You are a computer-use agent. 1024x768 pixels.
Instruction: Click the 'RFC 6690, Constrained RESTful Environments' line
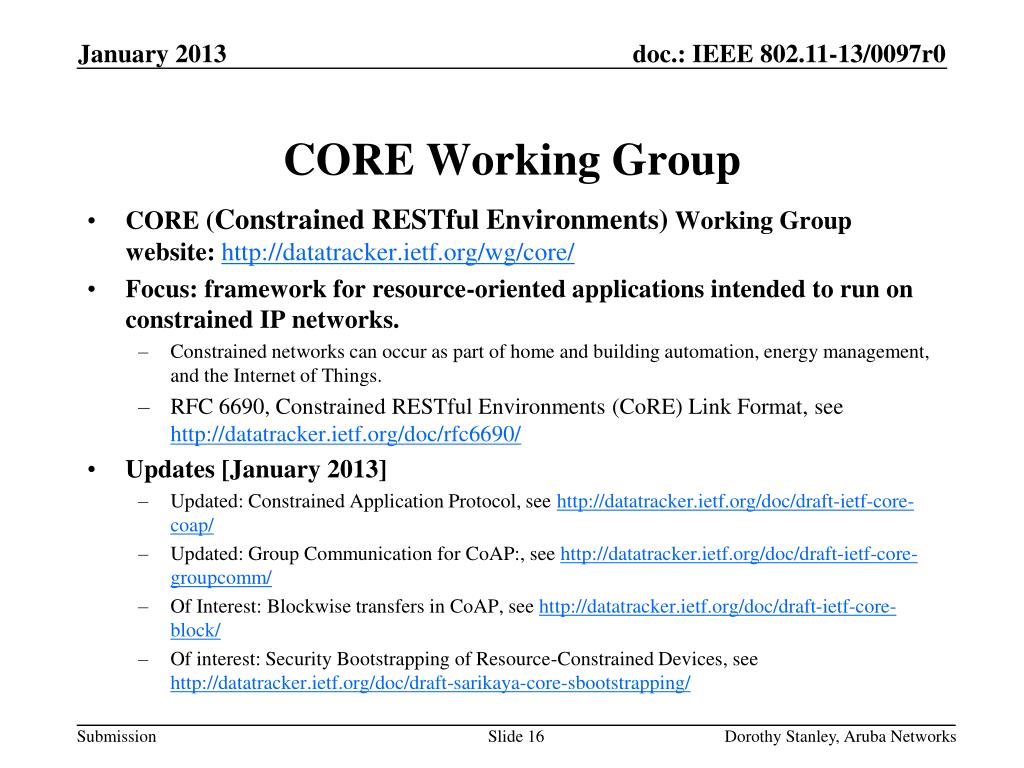point(507,408)
